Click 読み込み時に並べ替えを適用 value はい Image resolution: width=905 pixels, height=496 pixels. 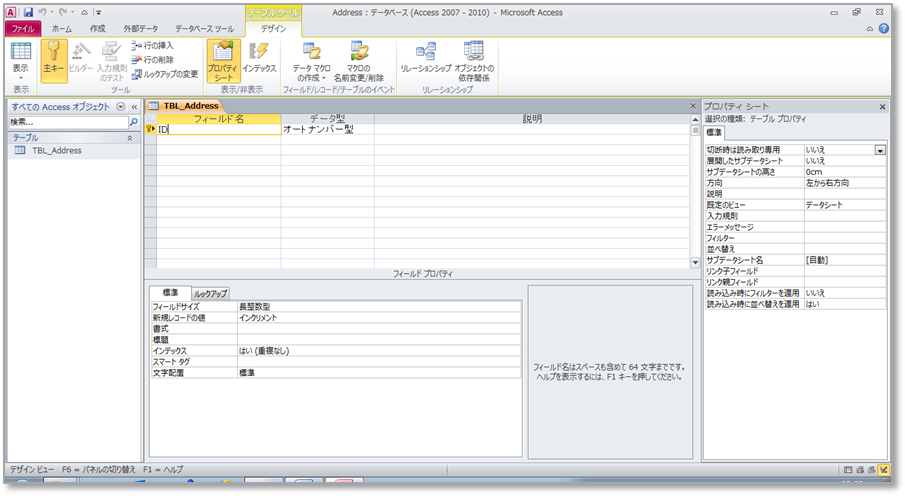coord(845,304)
